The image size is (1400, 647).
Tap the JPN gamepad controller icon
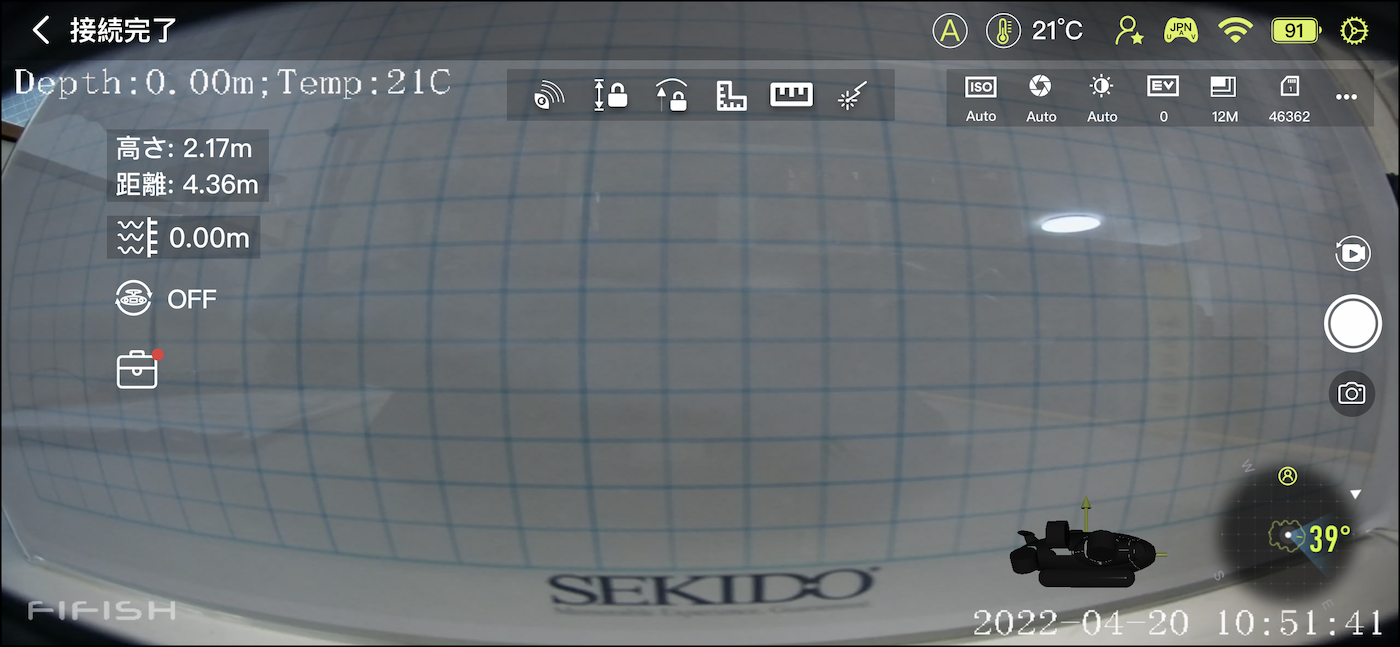click(1181, 31)
